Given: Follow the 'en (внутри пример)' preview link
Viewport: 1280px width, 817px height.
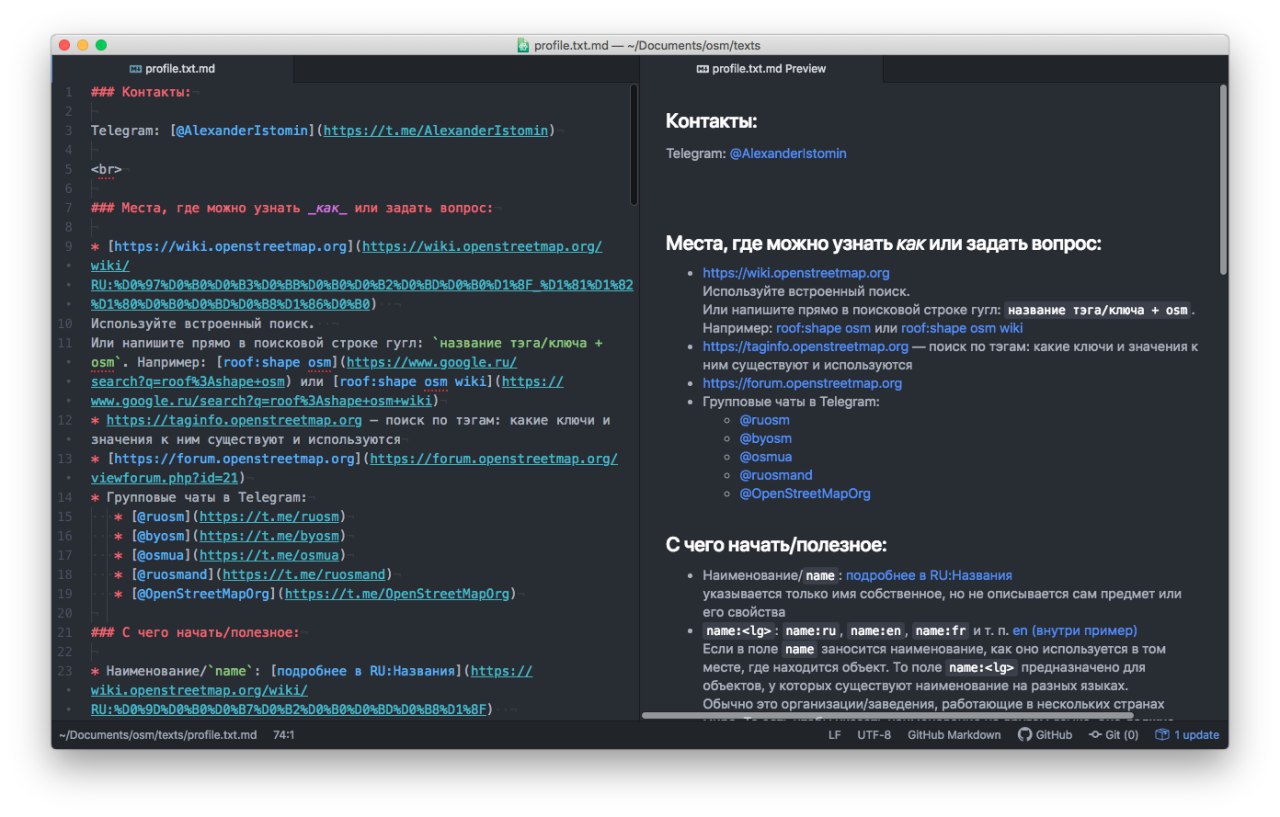Looking at the screenshot, I should click(x=1075, y=631).
